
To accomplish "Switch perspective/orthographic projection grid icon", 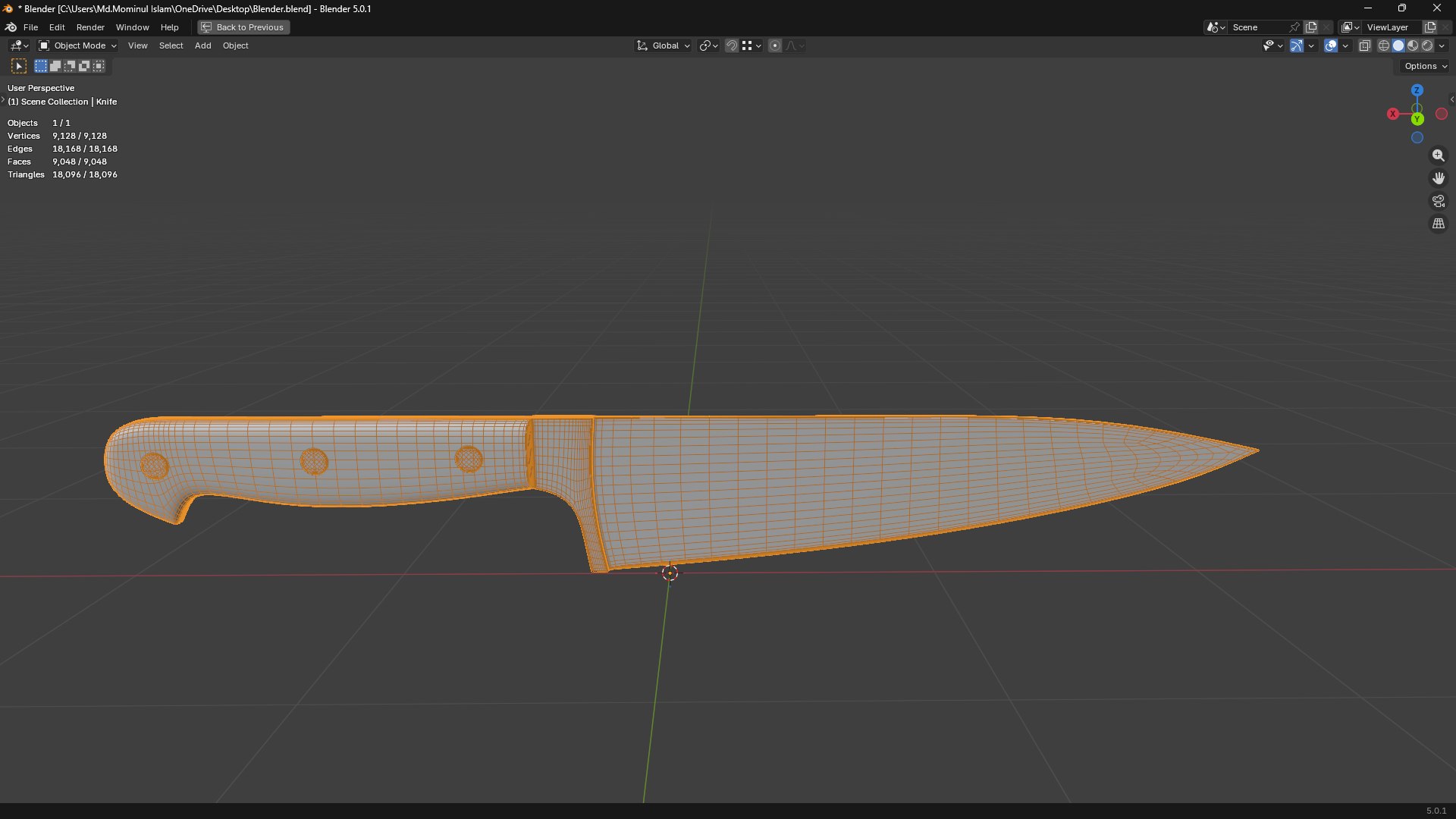I will (x=1439, y=224).
